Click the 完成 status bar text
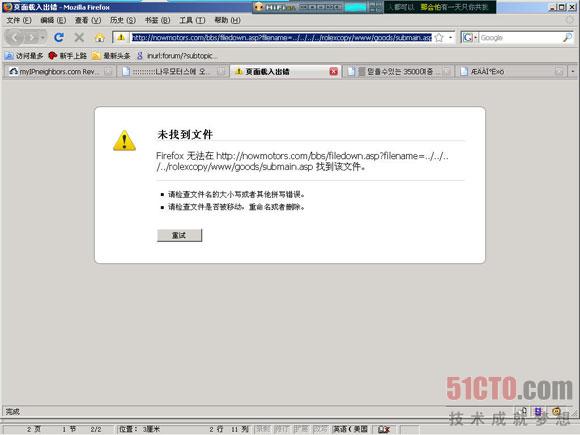Image resolution: width=580 pixels, height=435 pixels. point(13,411)
